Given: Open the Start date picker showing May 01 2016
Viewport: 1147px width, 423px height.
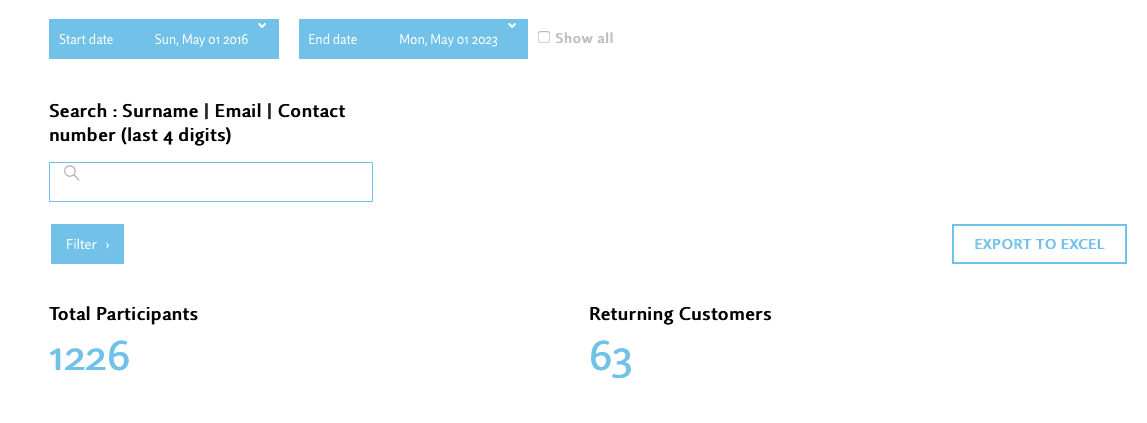Looking at the screenshot, I should point(200,40).
